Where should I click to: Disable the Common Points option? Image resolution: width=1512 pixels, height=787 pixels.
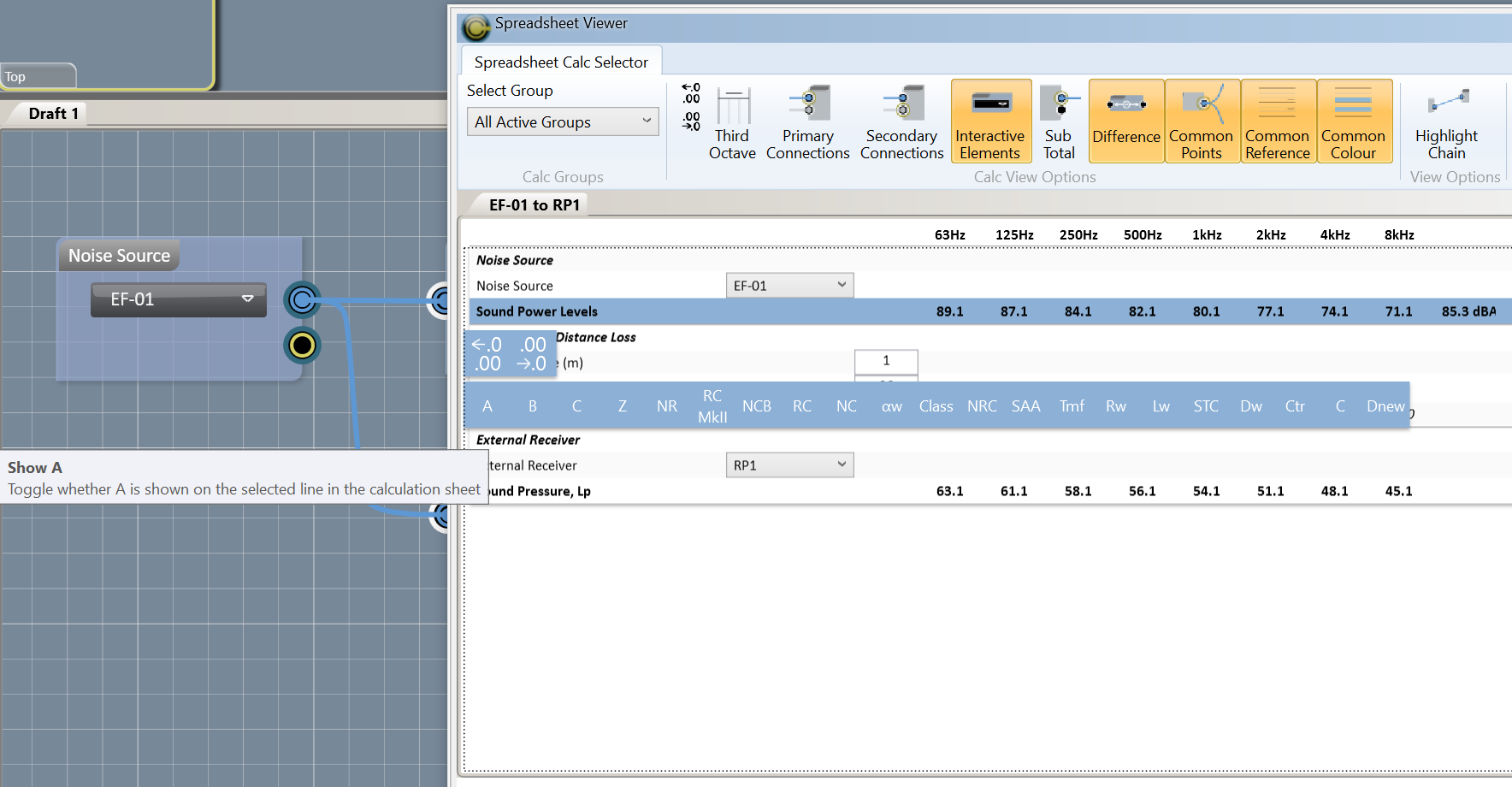[1201, 121]
